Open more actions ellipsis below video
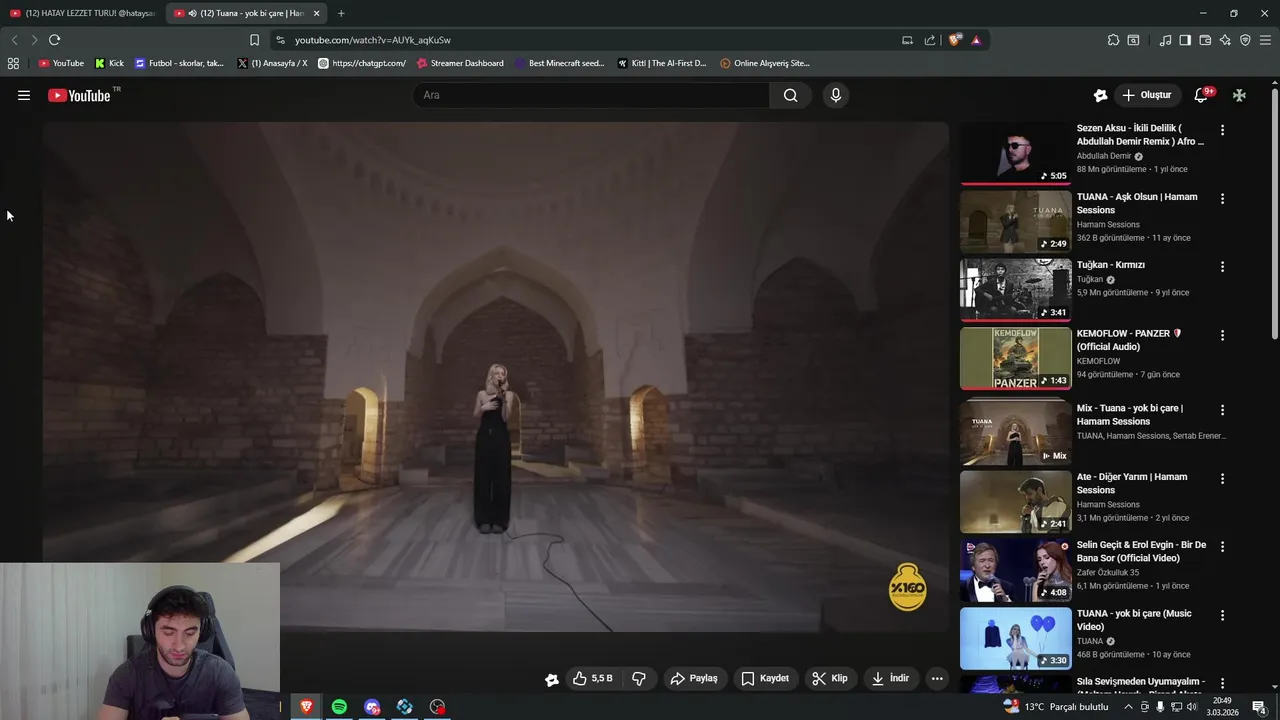The height and width of the screenshot is (720, 1280). coord(937,678)
